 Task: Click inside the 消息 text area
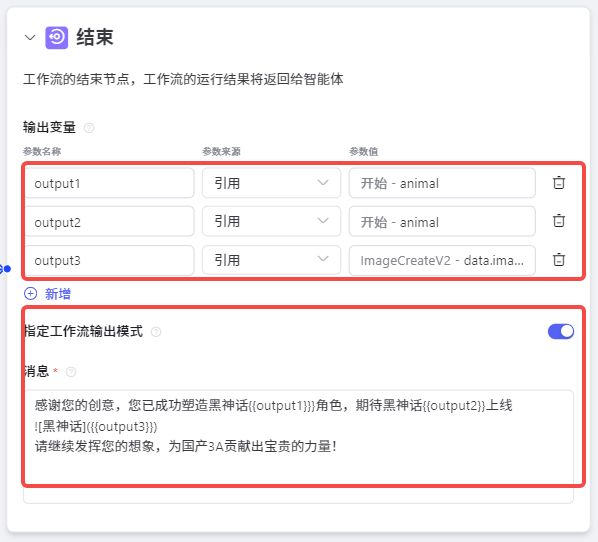(x=298, y=446)
